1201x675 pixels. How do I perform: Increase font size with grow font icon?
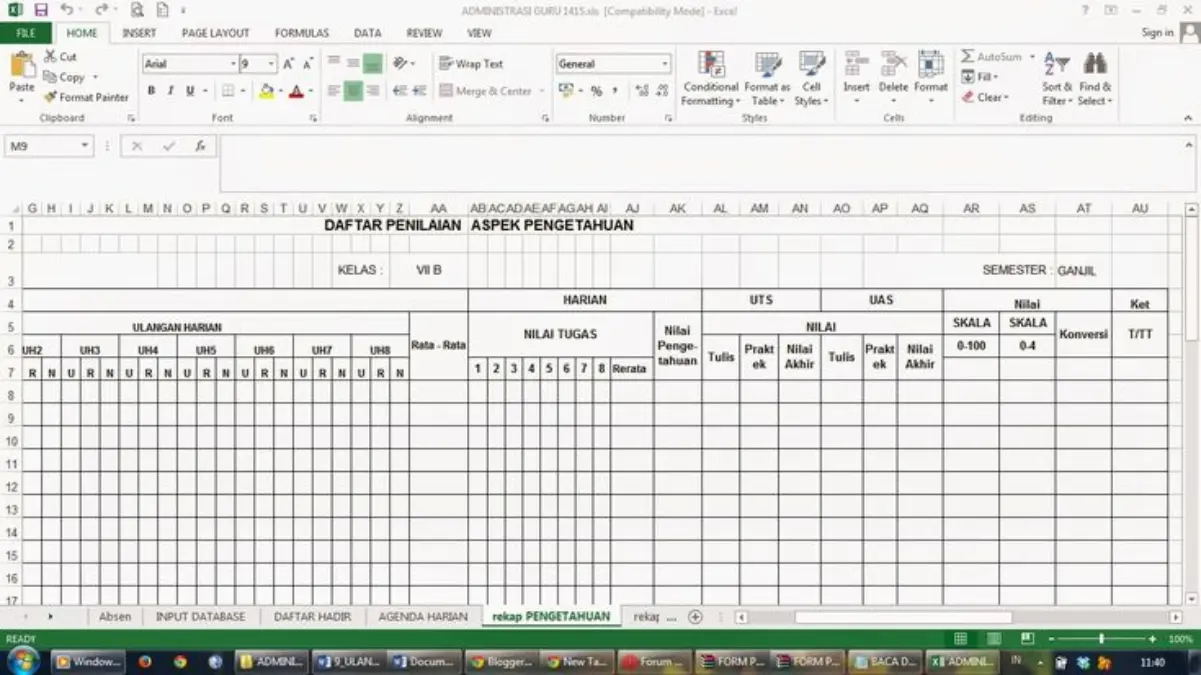[x=288, y=64]
